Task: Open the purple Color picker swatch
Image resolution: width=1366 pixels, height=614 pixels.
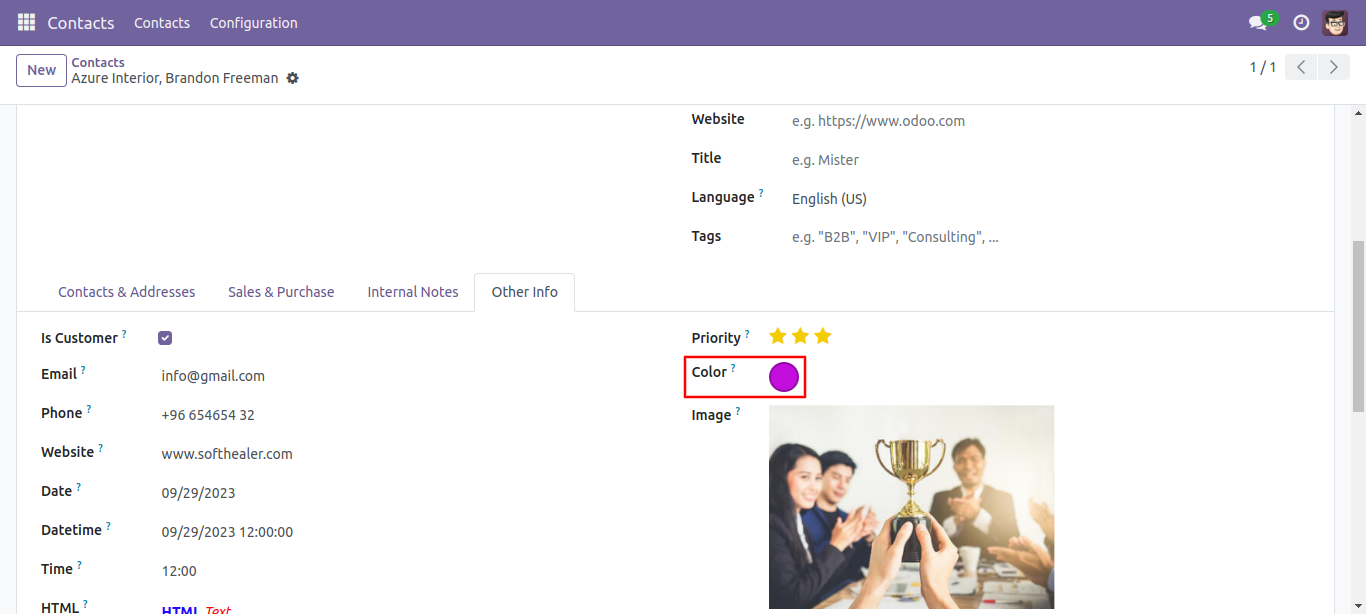Action: tap(784, 377)
